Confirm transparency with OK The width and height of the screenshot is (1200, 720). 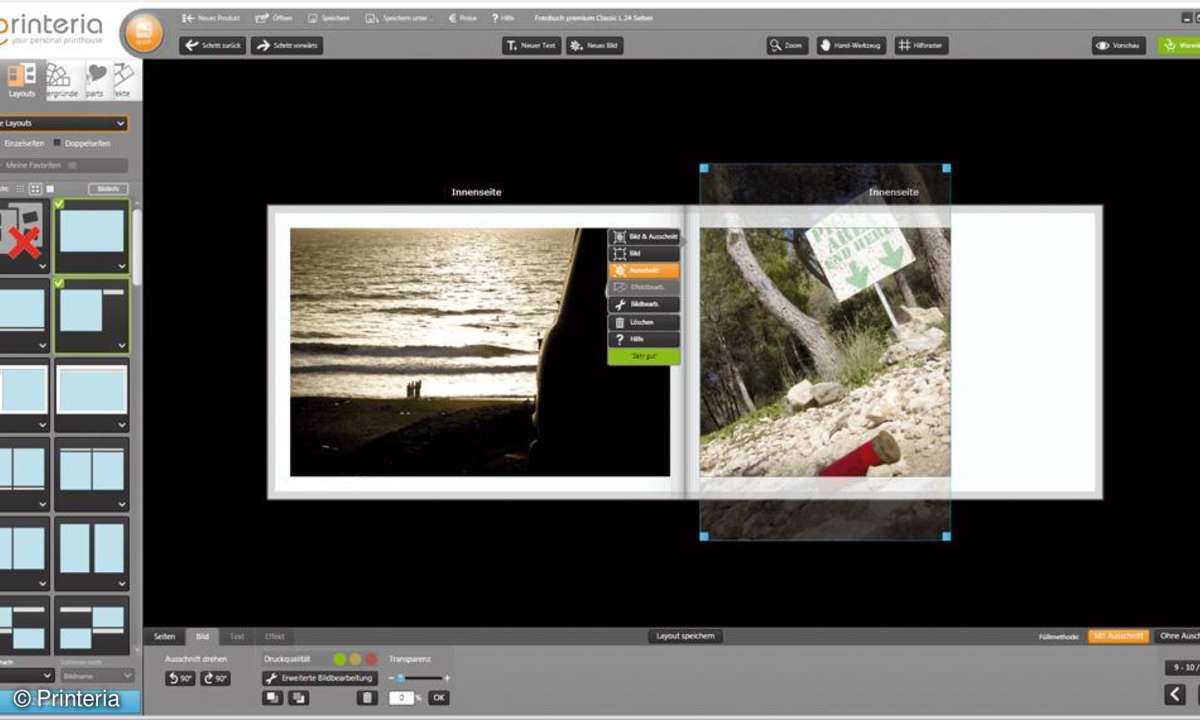(439, 698)
